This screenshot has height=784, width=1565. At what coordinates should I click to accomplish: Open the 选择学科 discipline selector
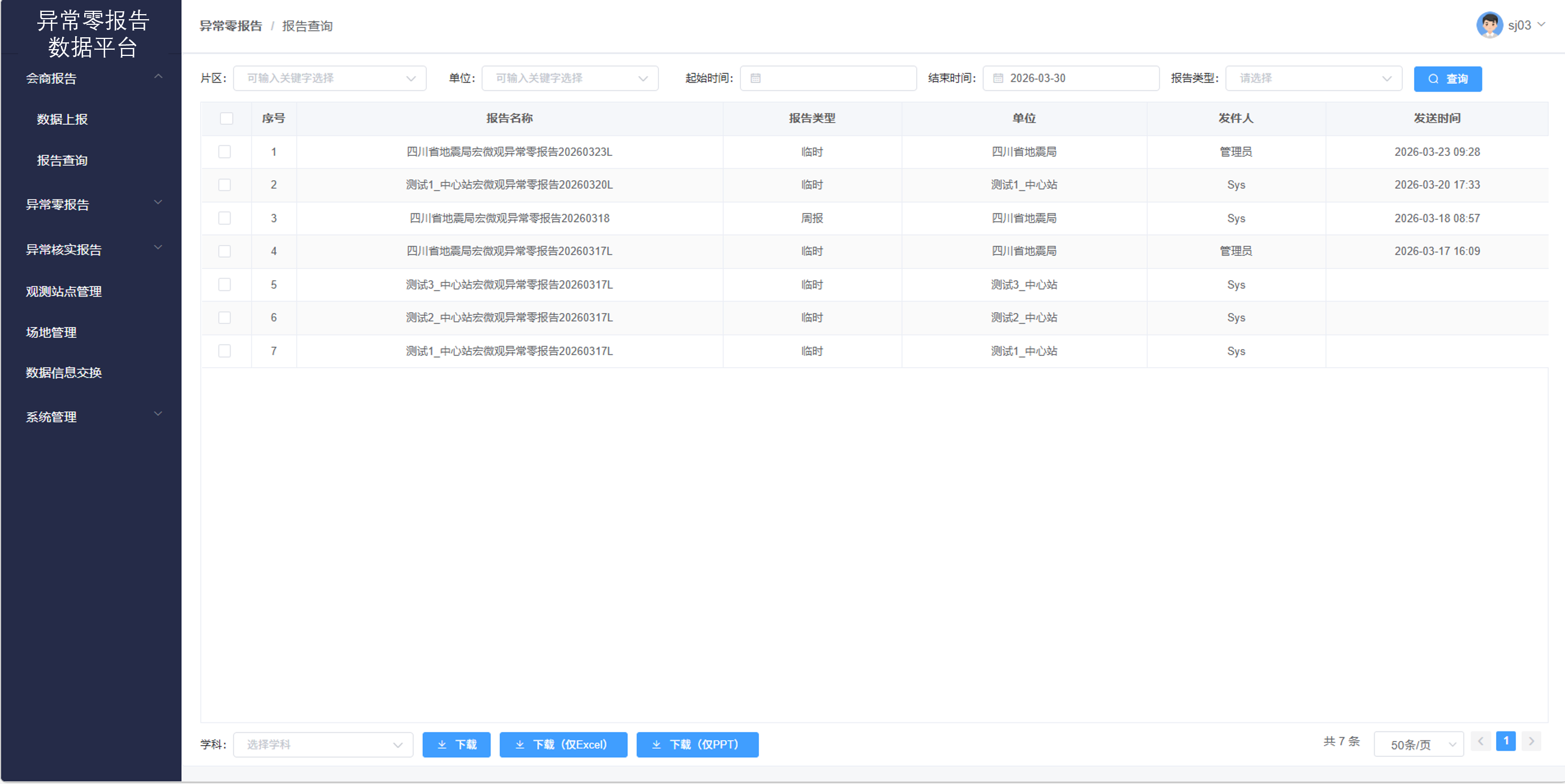point(323,744)
